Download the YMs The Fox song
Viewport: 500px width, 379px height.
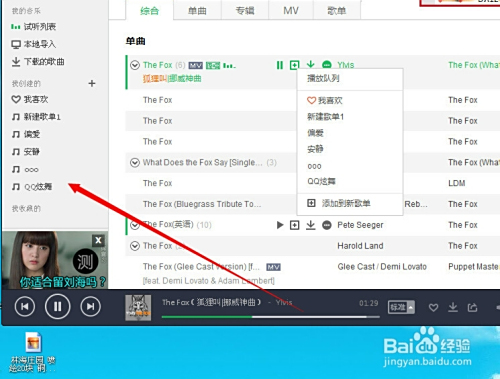(311, 64)
